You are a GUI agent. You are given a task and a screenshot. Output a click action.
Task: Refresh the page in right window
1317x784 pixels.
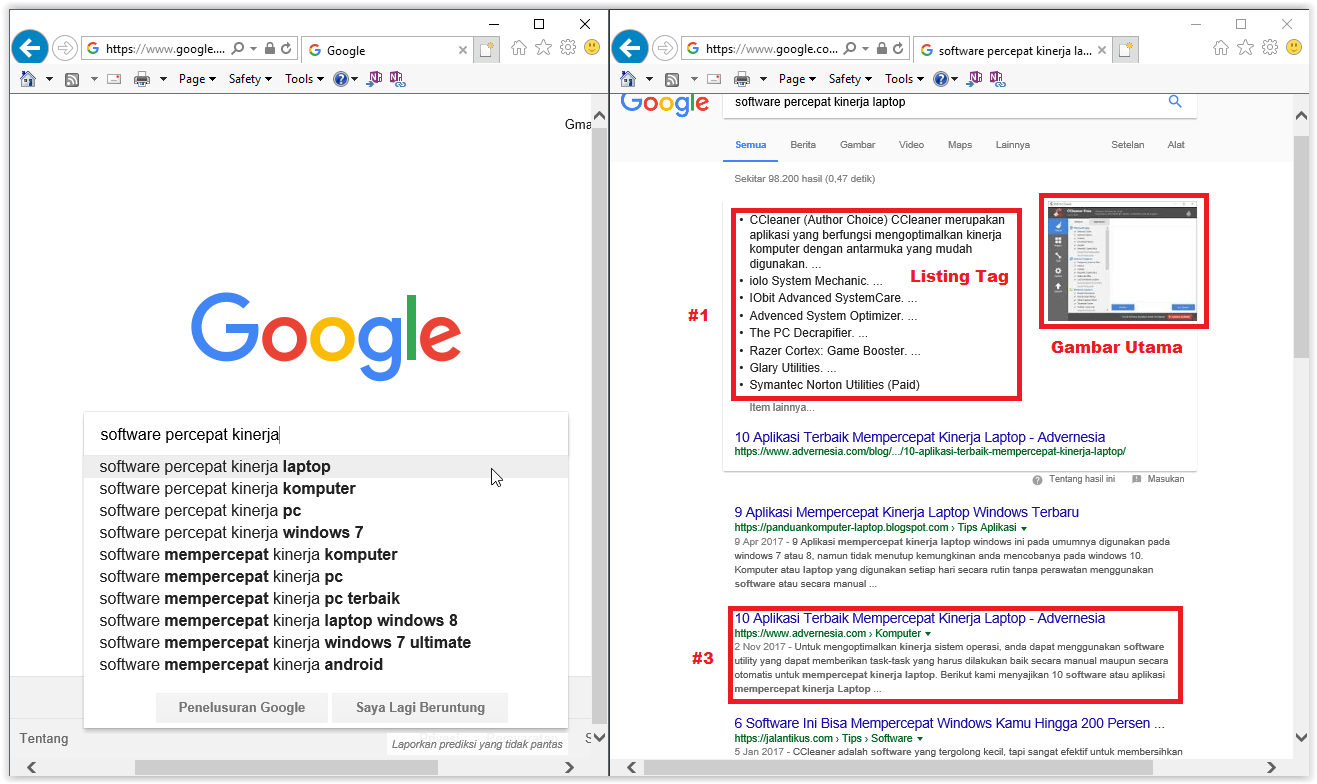click(x=897, y=48)
